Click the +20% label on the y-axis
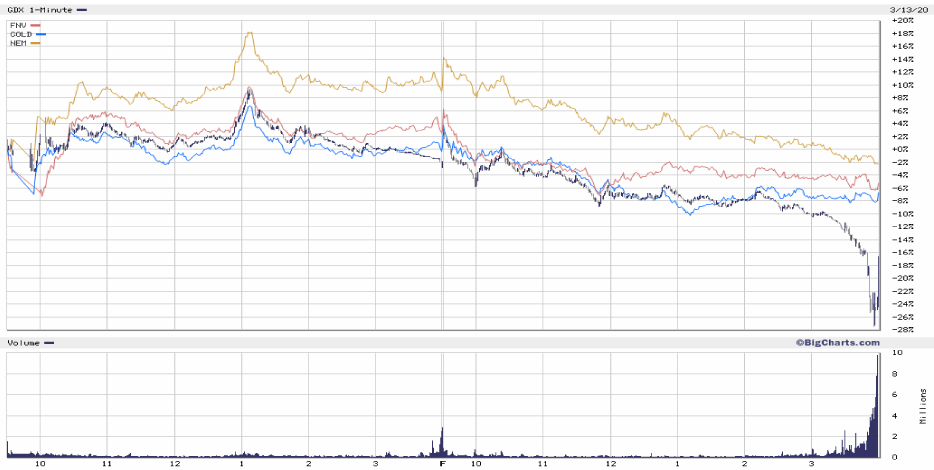Screen dimensions: 934x470 coord(901,21)
